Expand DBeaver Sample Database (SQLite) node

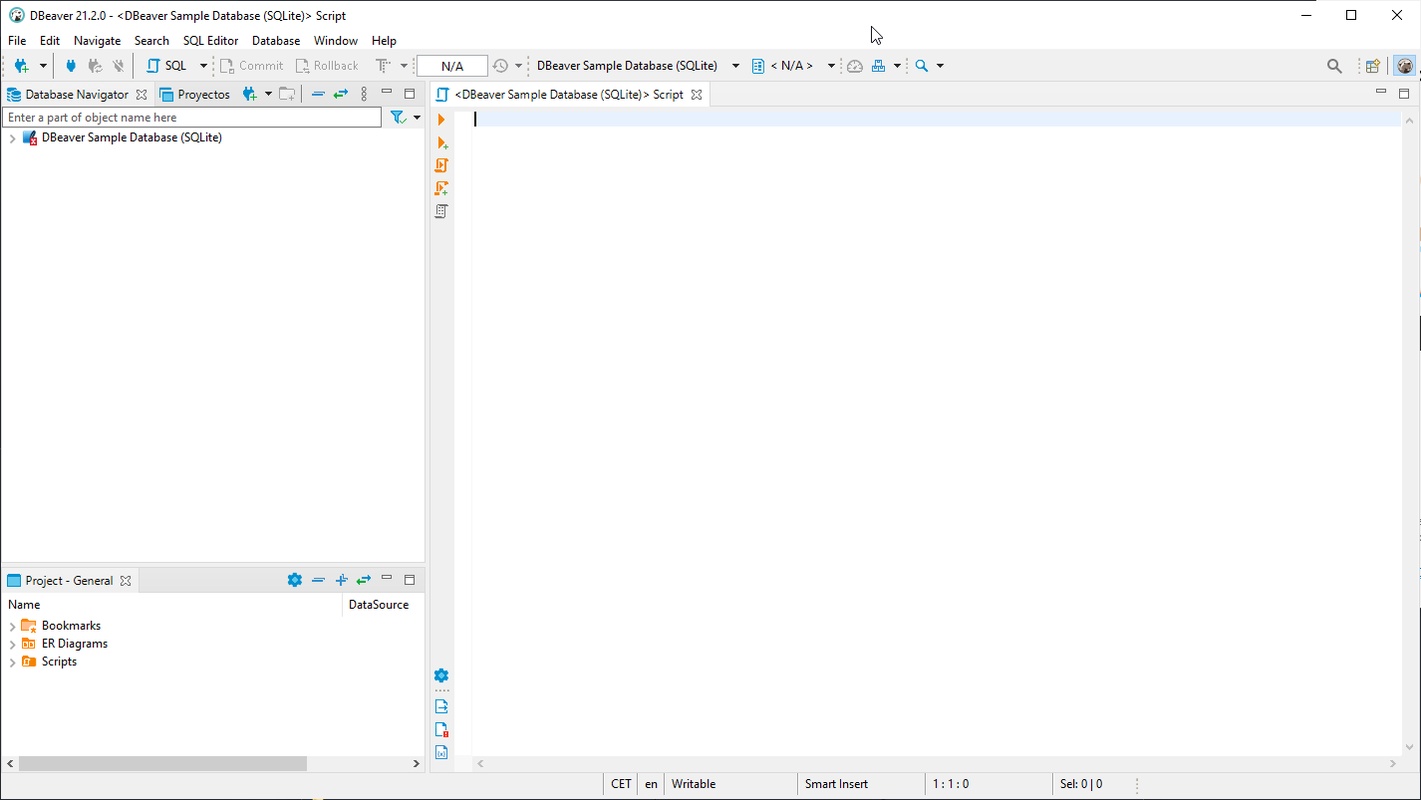point(12,138)
